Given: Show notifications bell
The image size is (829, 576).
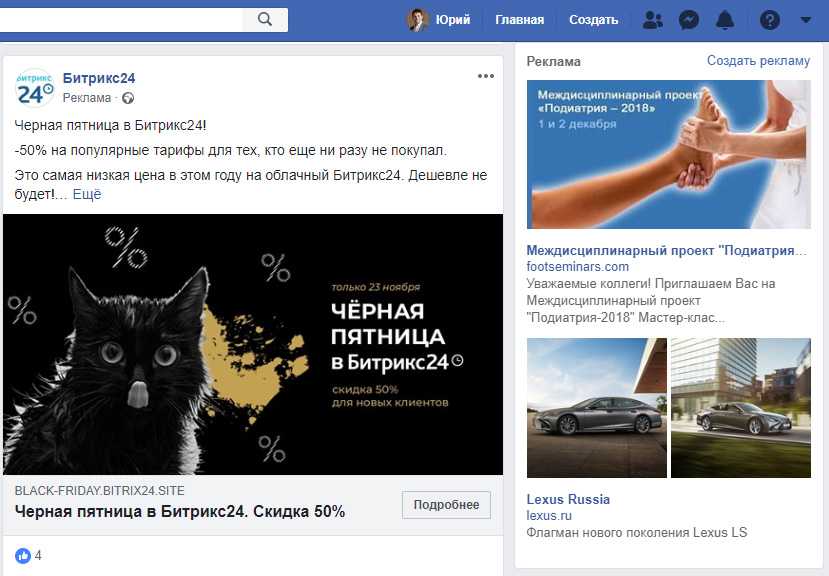Looking at the screenshot, I should point(725,20).
